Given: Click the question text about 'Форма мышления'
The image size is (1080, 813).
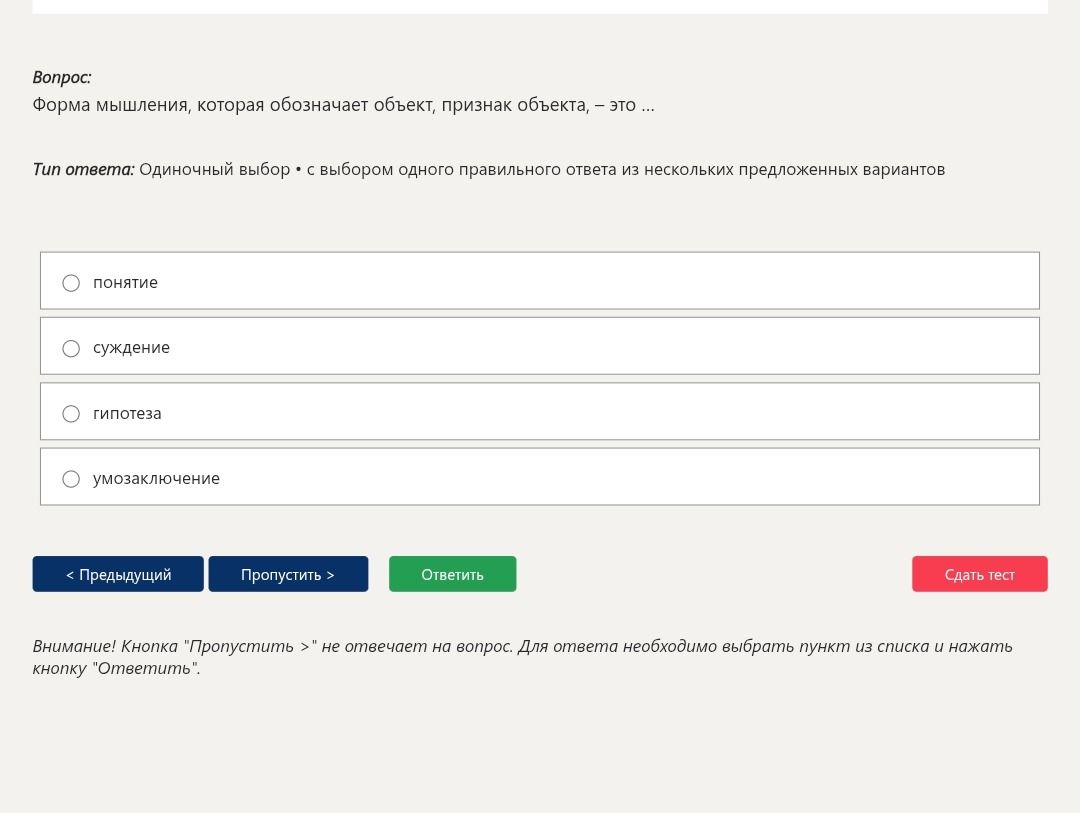Looking at the screenshot, I should 344,105.
